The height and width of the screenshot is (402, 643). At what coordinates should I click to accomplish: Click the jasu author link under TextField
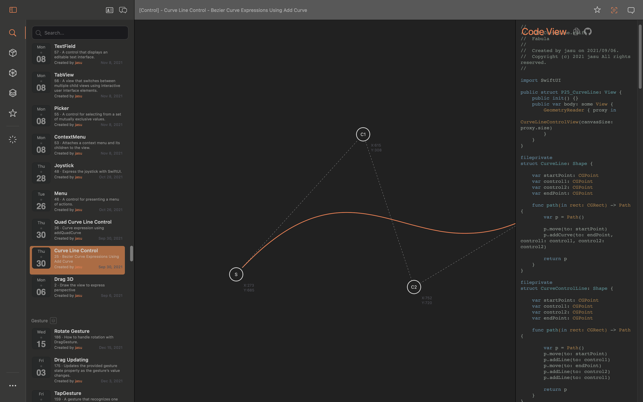pyautogui.click(x=78, y=62)
